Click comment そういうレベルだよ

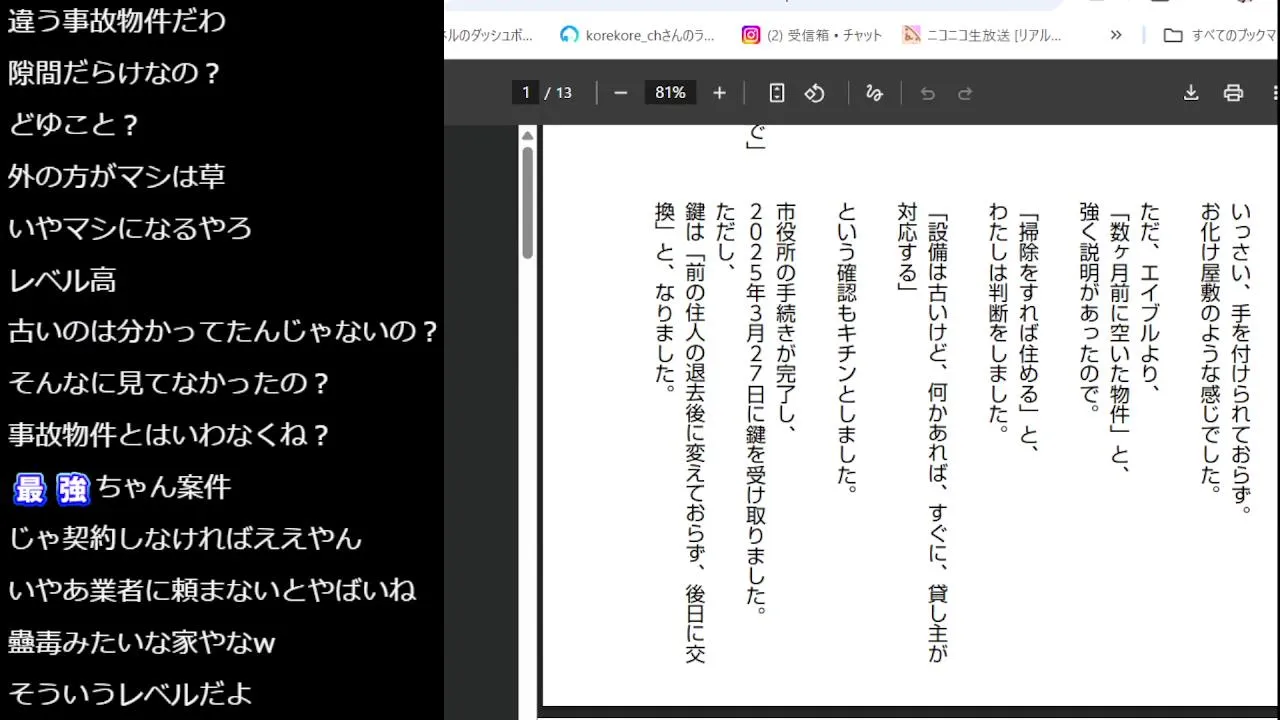pyautogui.click(x=130, y=695)
